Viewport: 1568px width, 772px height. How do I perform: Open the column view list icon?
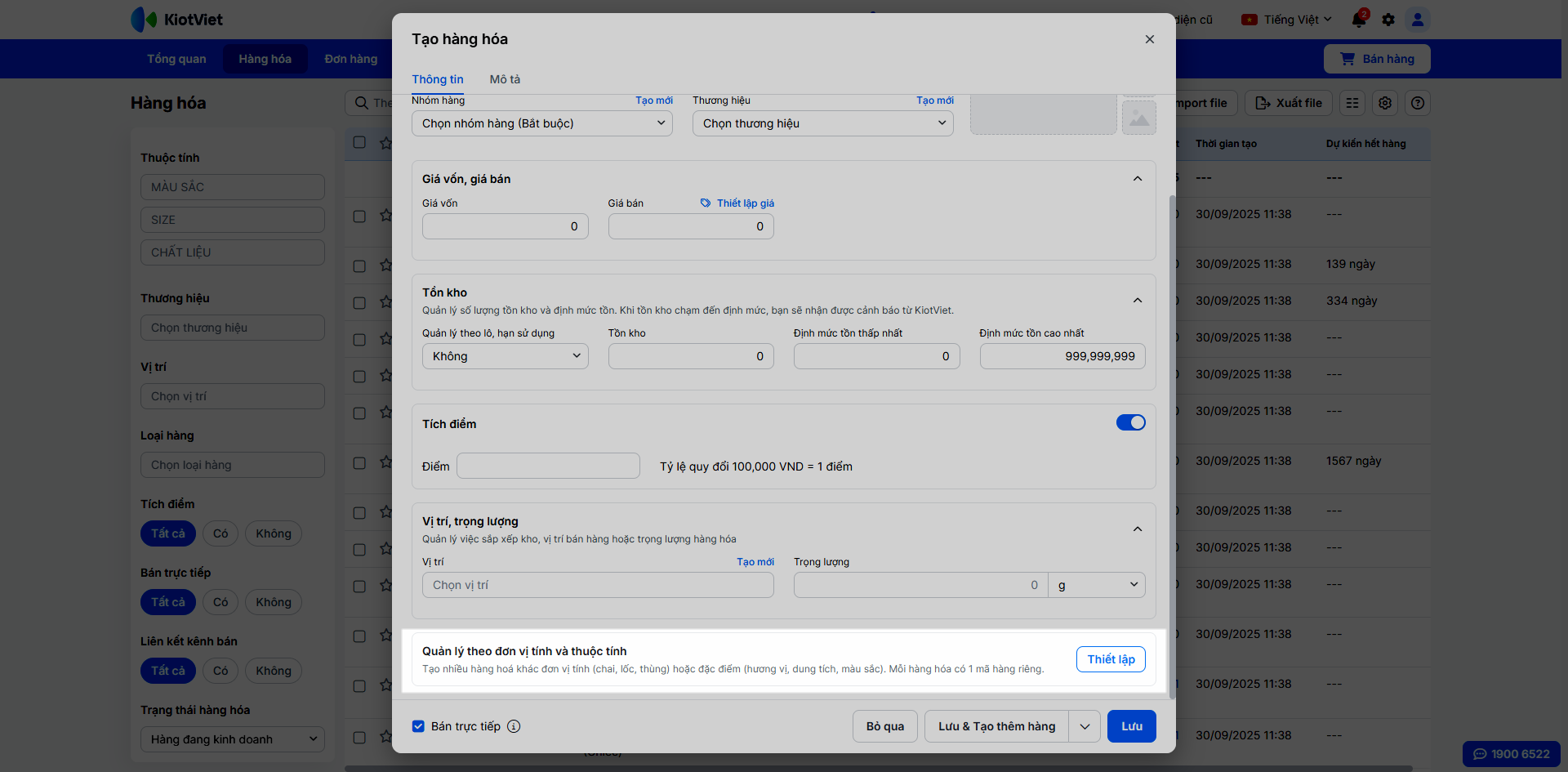1352,103
